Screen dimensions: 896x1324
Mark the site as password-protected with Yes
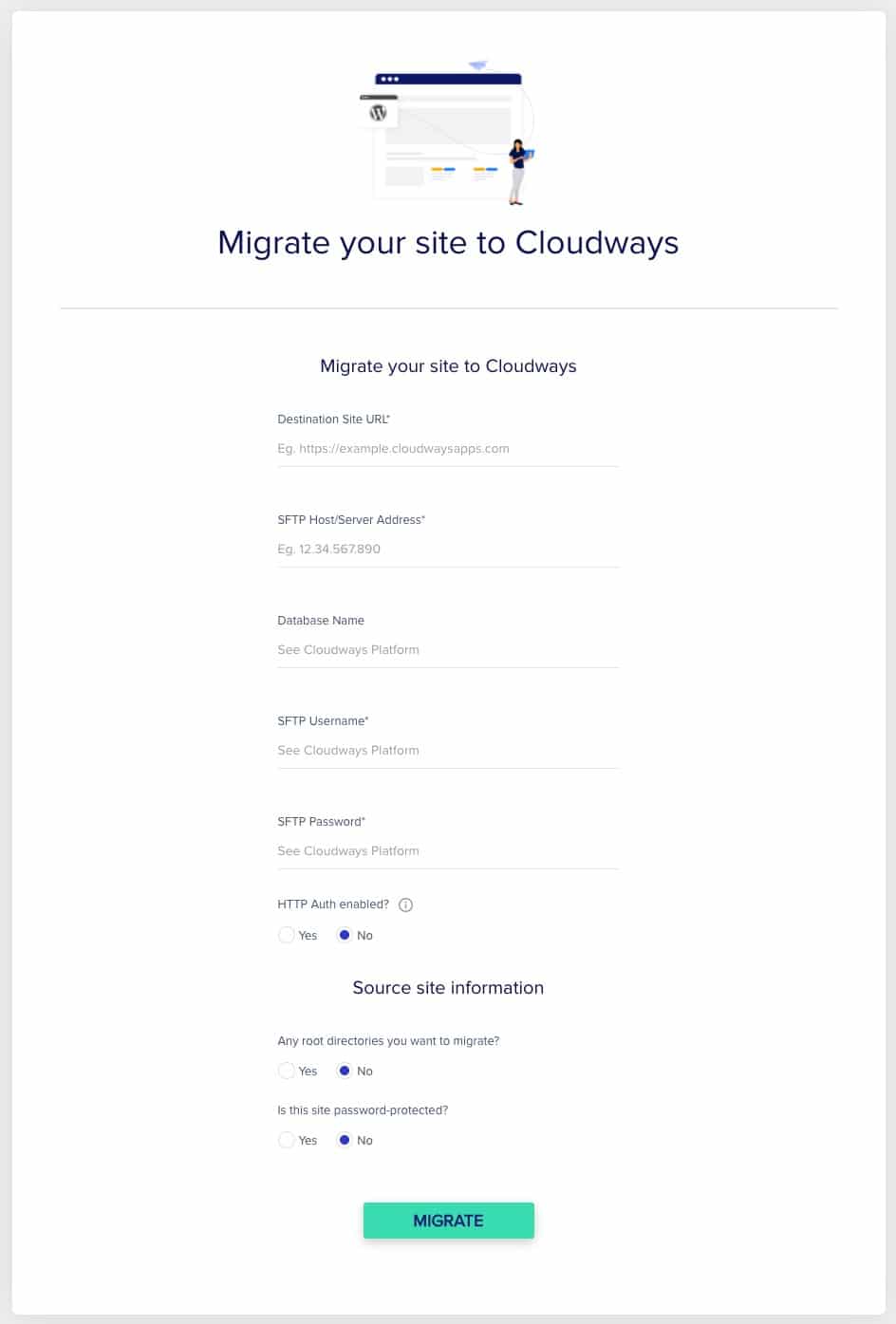pos(287,1141)
